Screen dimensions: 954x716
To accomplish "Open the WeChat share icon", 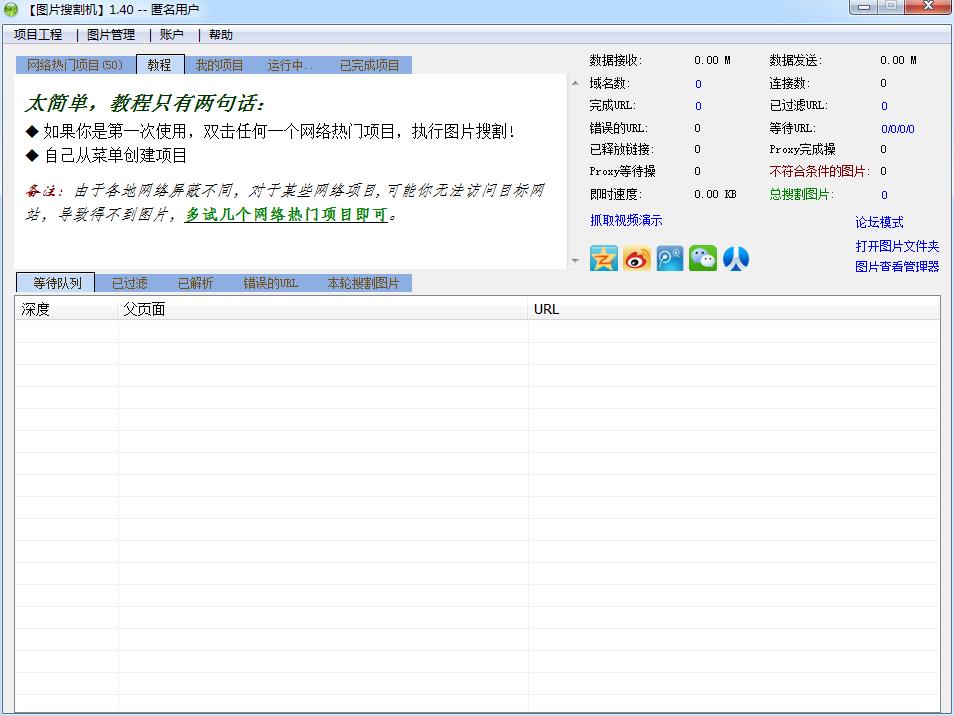I will coord(703,259).
